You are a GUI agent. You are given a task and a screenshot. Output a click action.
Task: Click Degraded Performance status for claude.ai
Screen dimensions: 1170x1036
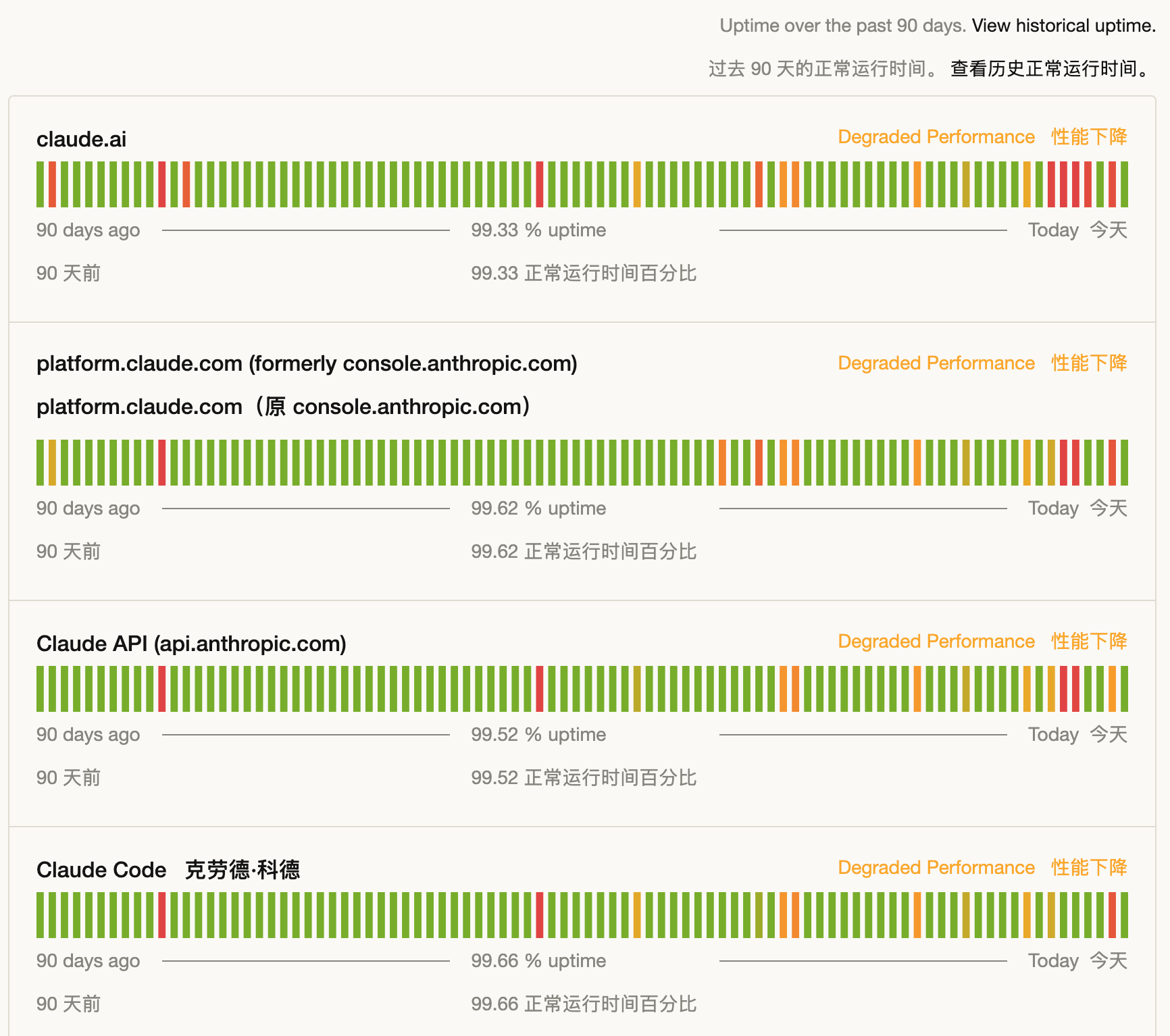click(x=936, y=137)
